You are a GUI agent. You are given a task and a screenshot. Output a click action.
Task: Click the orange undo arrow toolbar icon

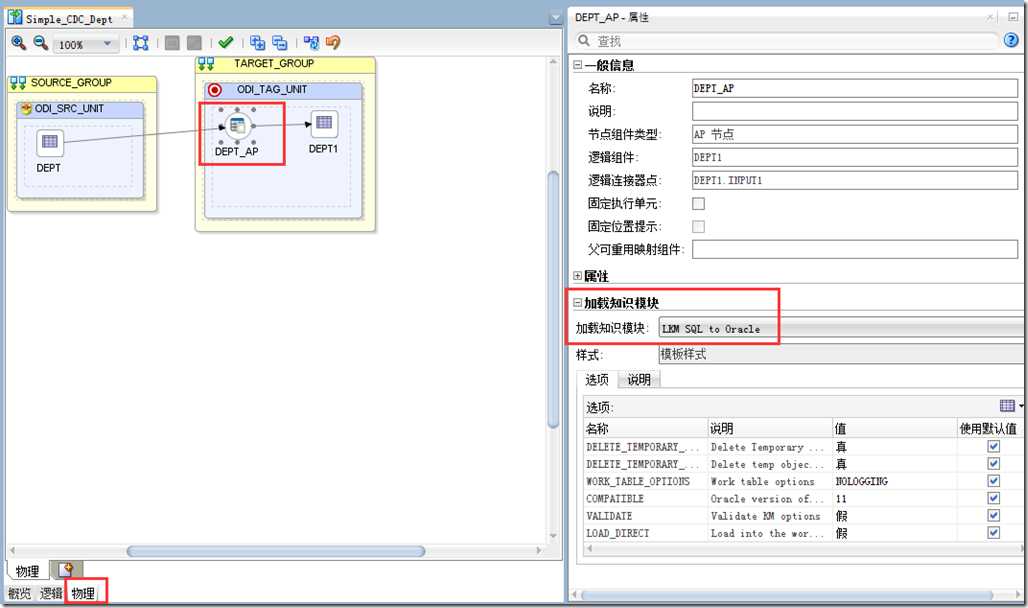pos(333,43)
